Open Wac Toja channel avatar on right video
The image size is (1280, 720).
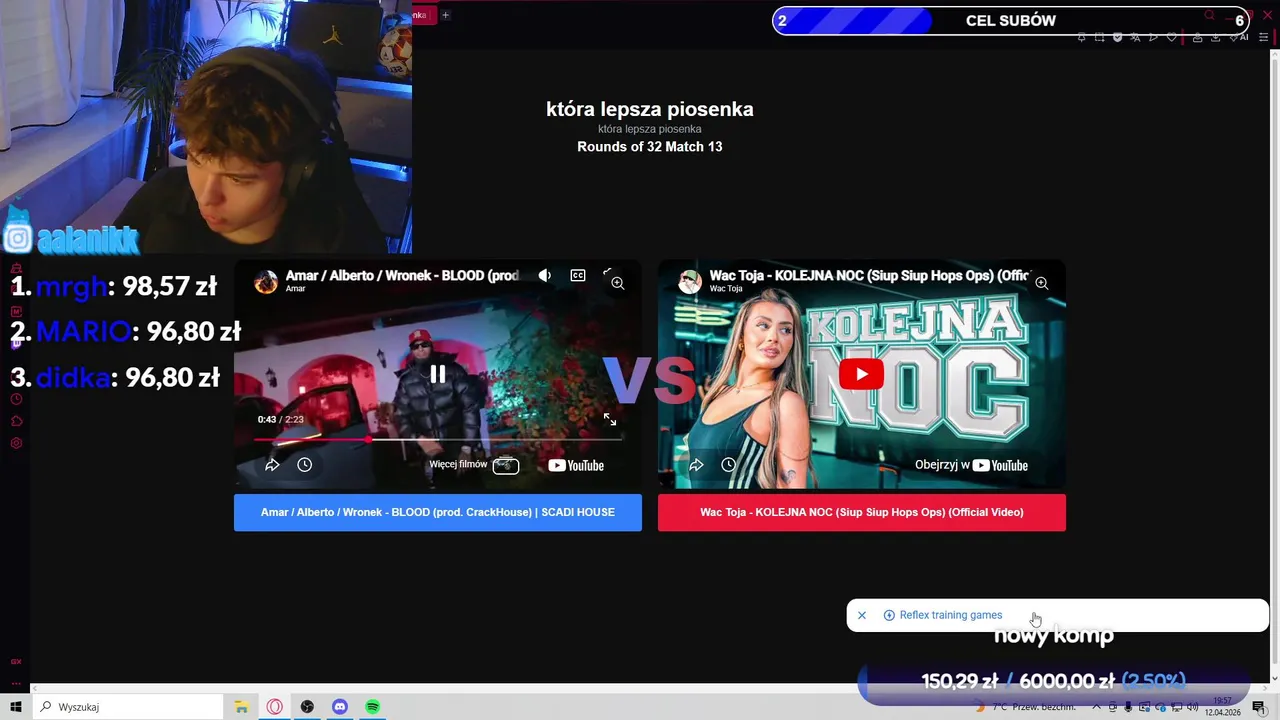pyautogui.click(x=690, y=282)
